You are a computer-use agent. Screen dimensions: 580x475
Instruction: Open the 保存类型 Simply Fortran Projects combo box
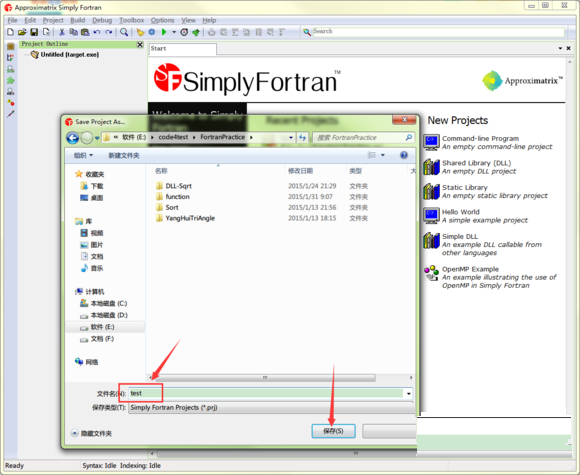271,407
